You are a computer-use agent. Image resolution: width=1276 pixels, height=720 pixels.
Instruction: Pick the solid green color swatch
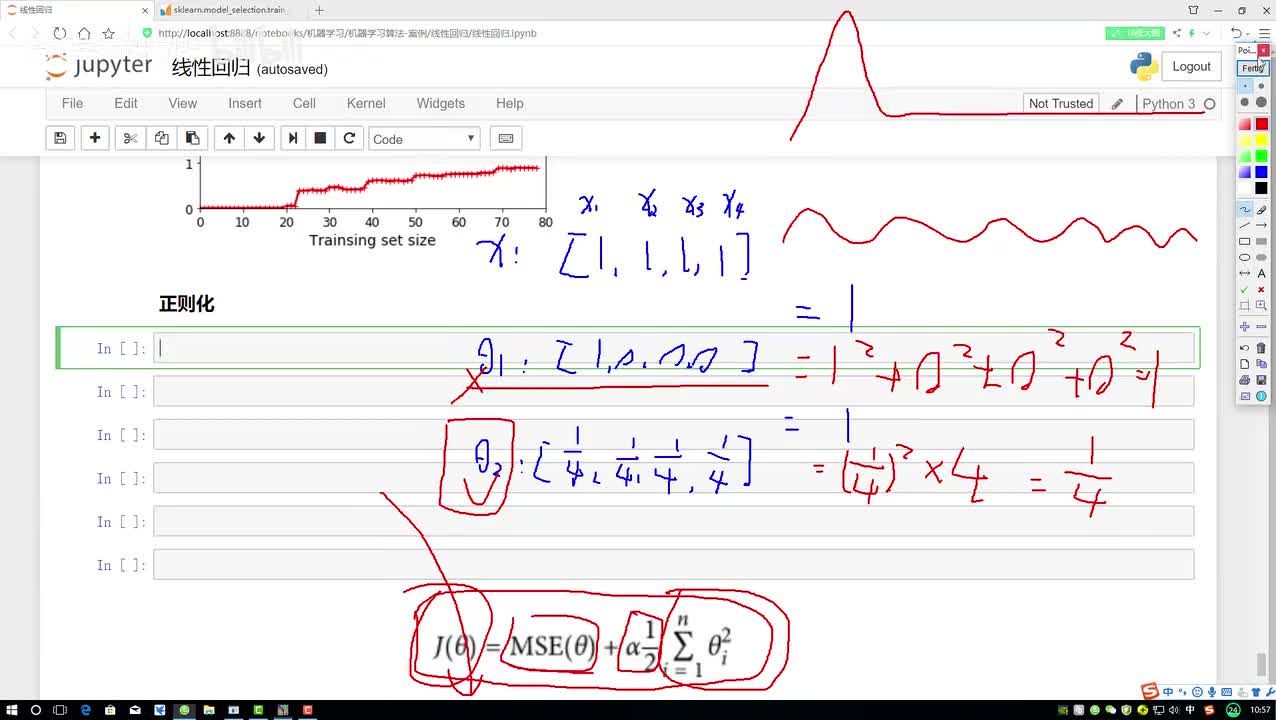[1261, 156]
